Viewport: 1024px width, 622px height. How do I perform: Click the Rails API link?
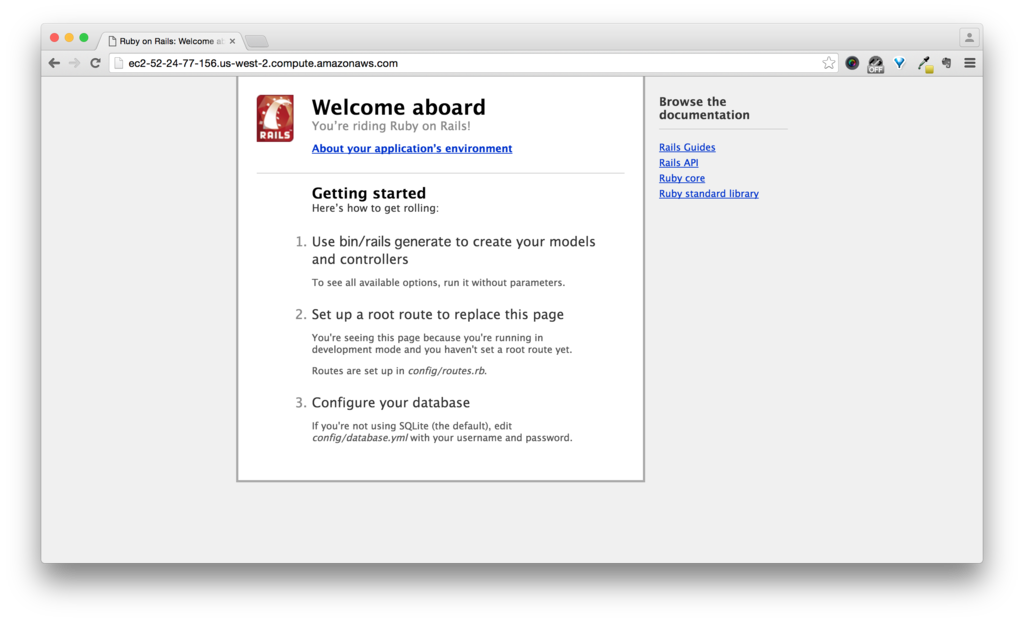678,162
